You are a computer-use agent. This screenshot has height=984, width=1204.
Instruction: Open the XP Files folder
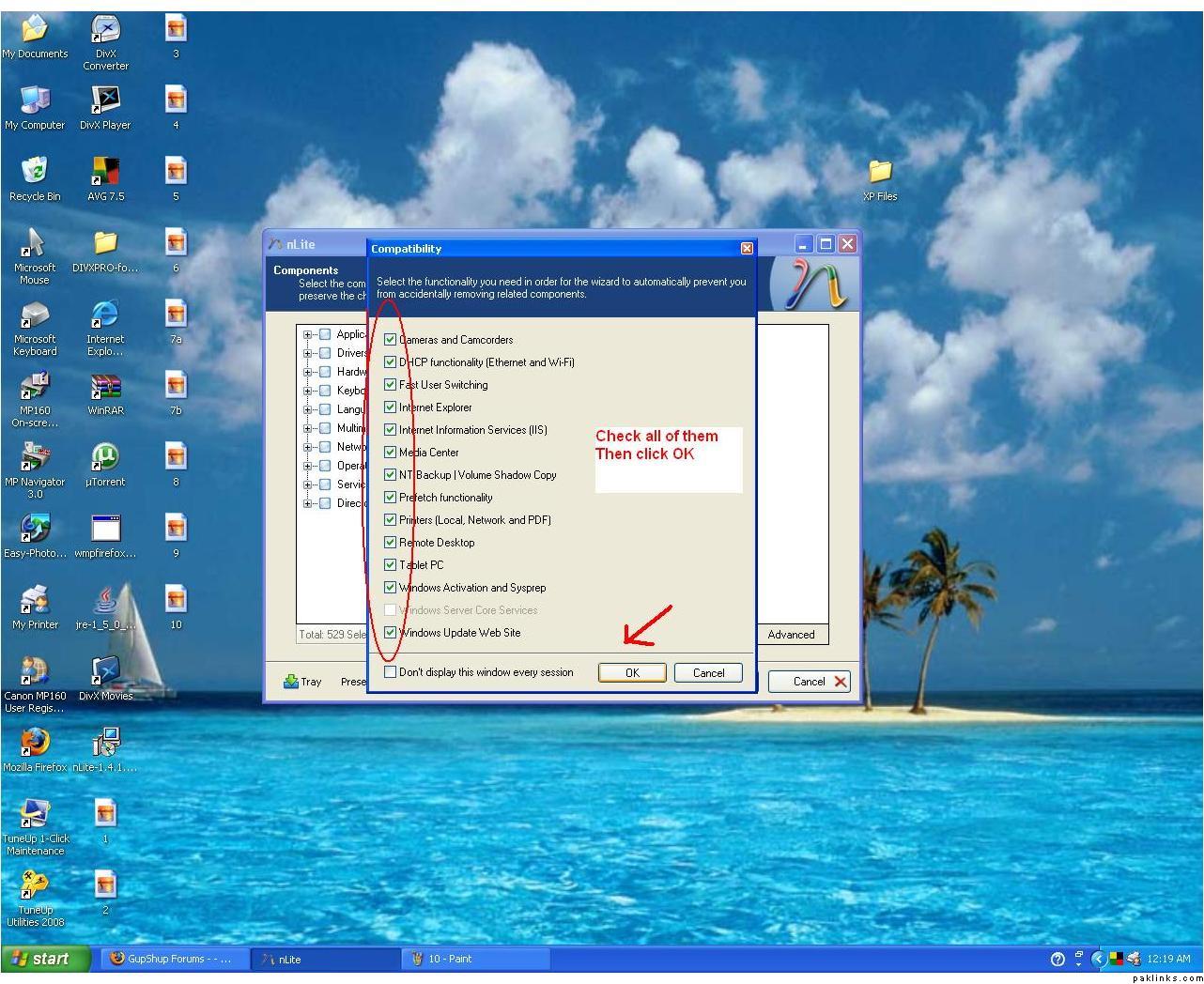coord(880,172)
